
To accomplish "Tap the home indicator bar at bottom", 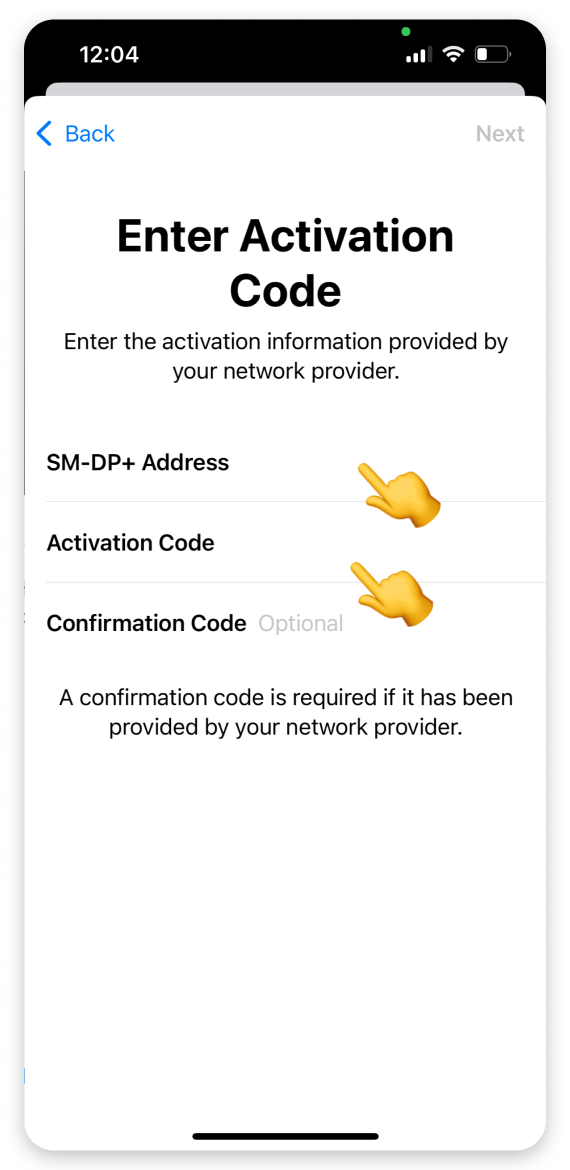I will 286,1136.
